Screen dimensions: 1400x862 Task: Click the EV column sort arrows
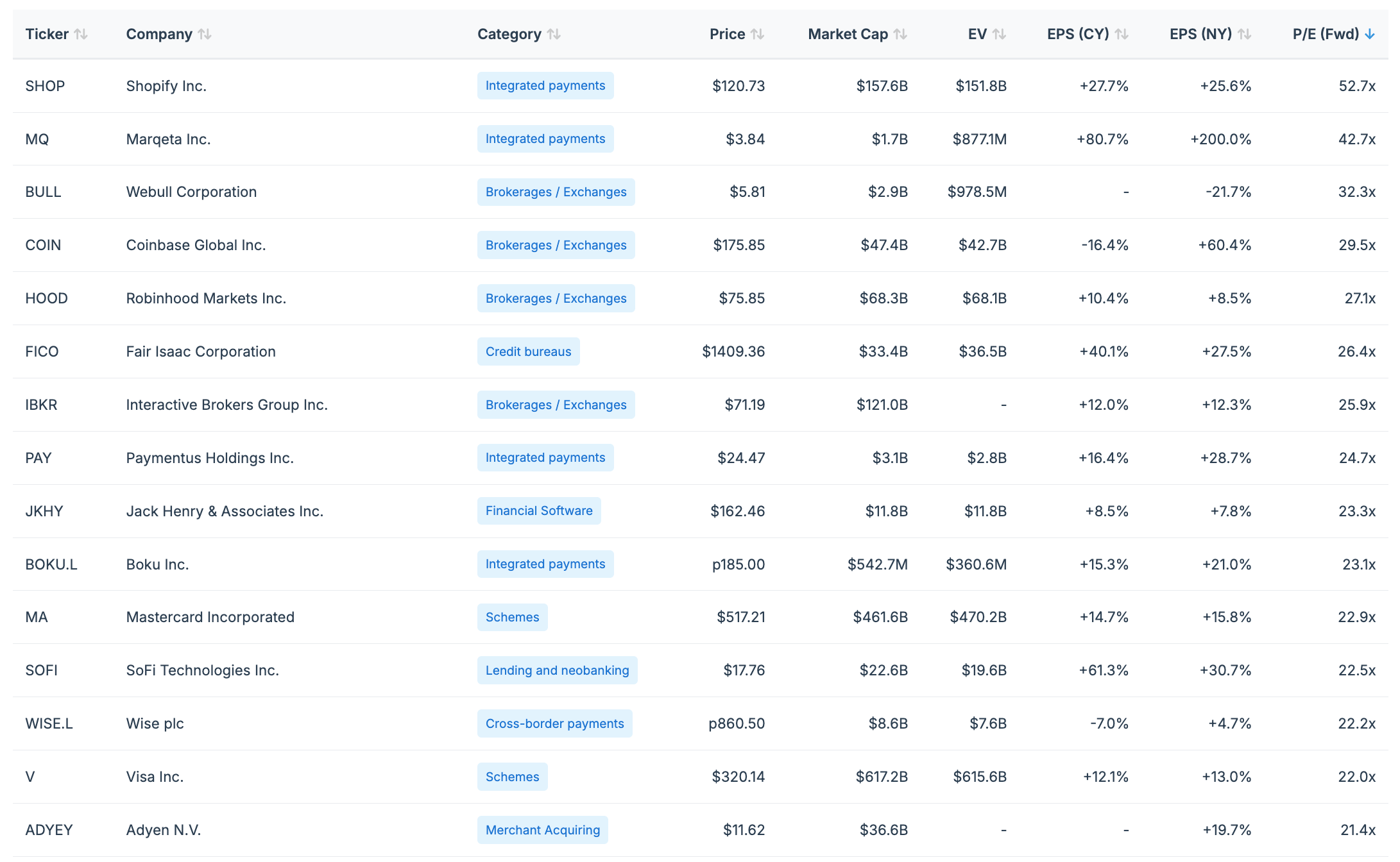(1000, 34)
